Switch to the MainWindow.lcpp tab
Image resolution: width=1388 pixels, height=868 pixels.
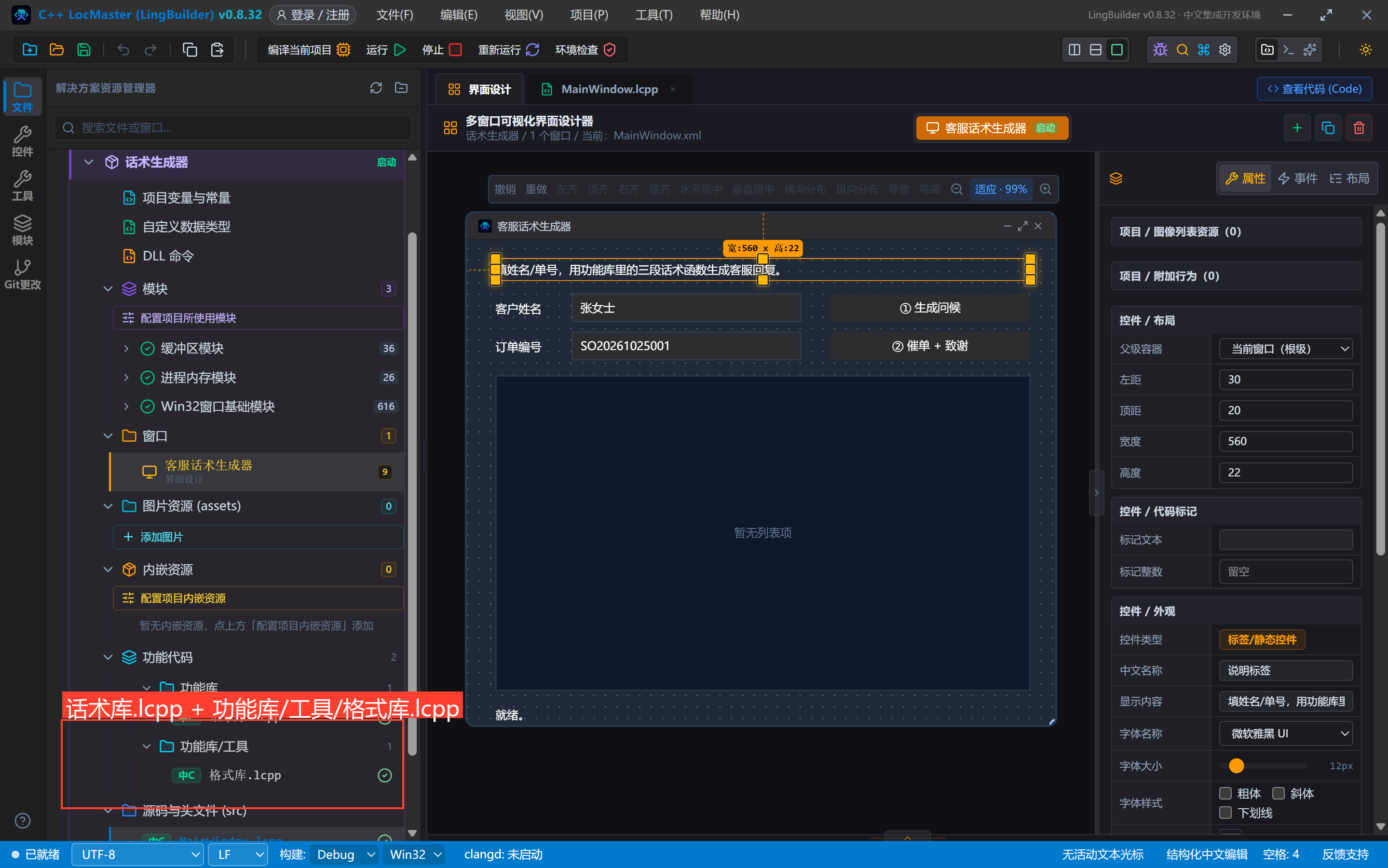(x=609, y=89)
